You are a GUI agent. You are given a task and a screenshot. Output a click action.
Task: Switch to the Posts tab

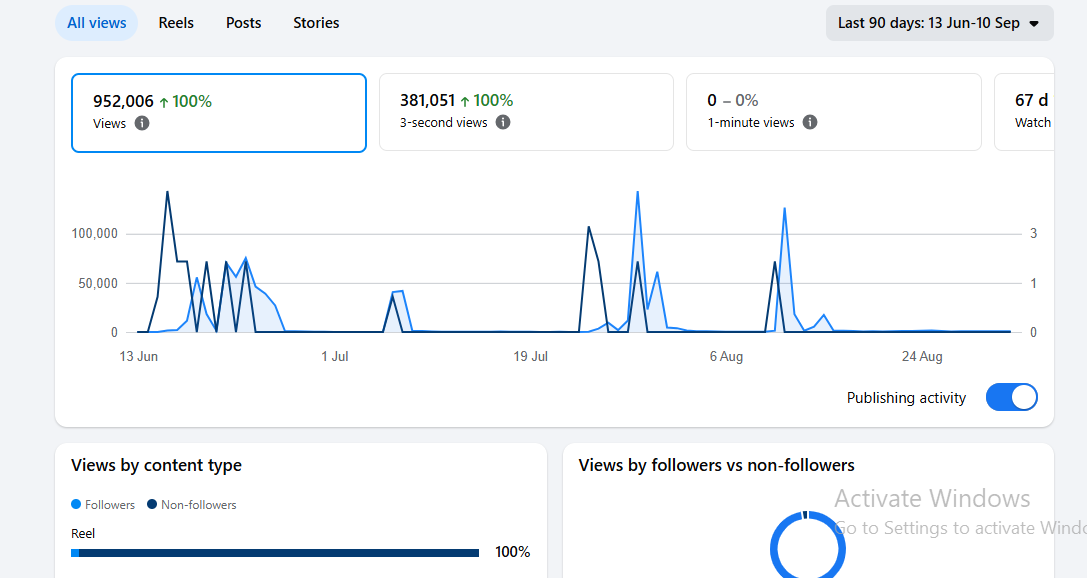tap(243, 23)
